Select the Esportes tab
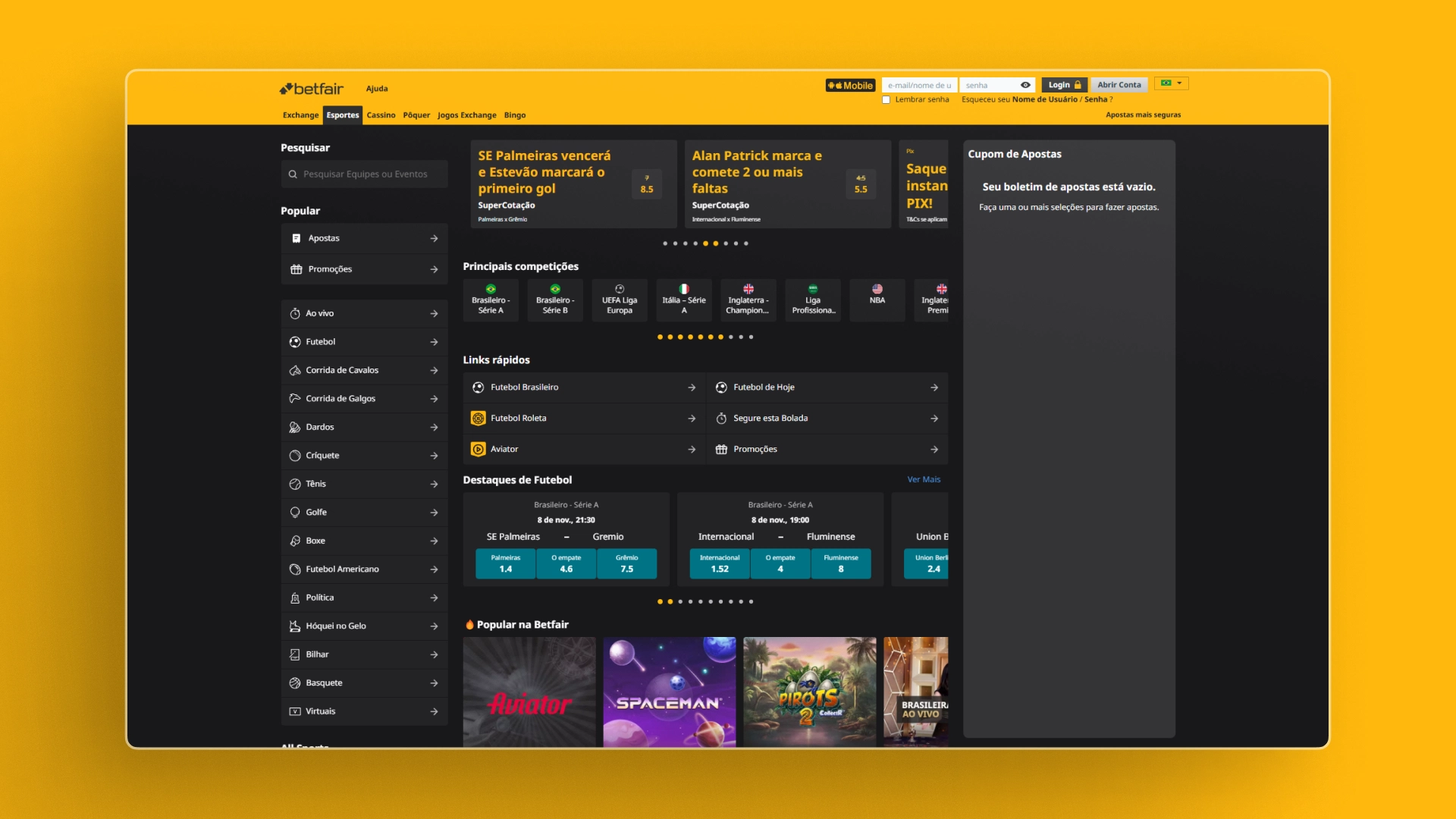This screenshot has width=1456, height=819. coord(343,115)
